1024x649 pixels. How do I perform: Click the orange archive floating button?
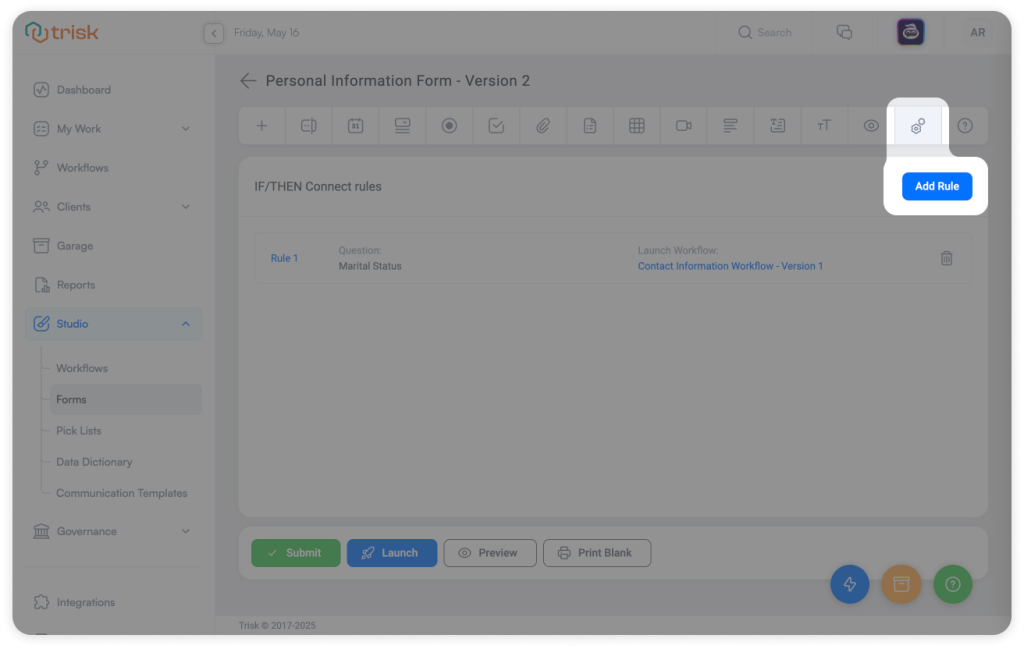coord(901,584)
